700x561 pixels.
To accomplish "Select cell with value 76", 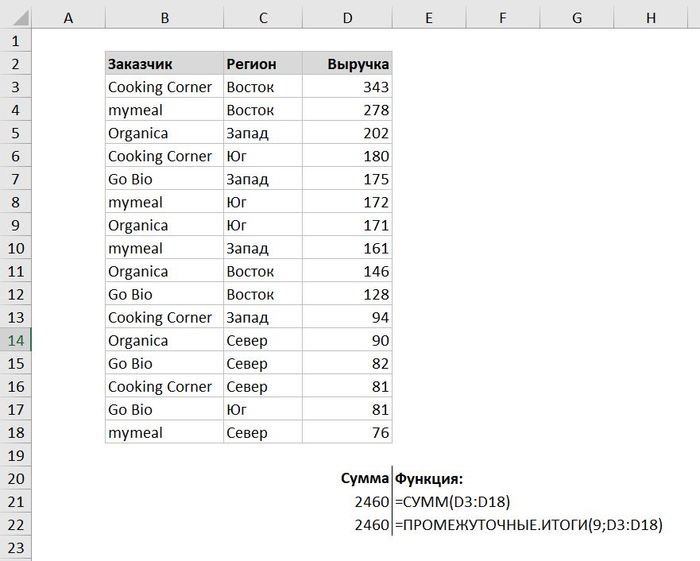I will [x=347, y=432].
